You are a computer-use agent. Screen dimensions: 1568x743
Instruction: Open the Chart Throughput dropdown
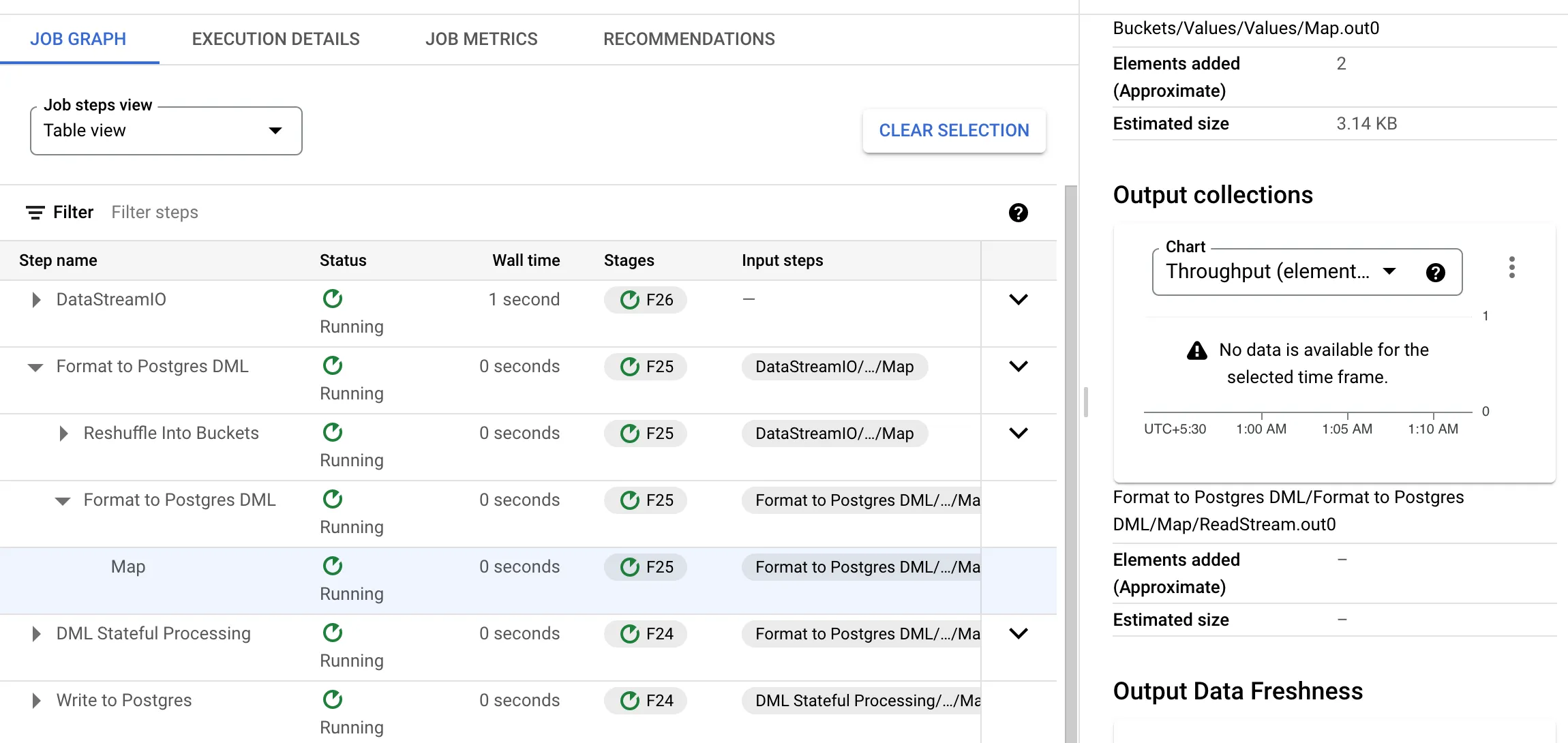[1282, 272]
